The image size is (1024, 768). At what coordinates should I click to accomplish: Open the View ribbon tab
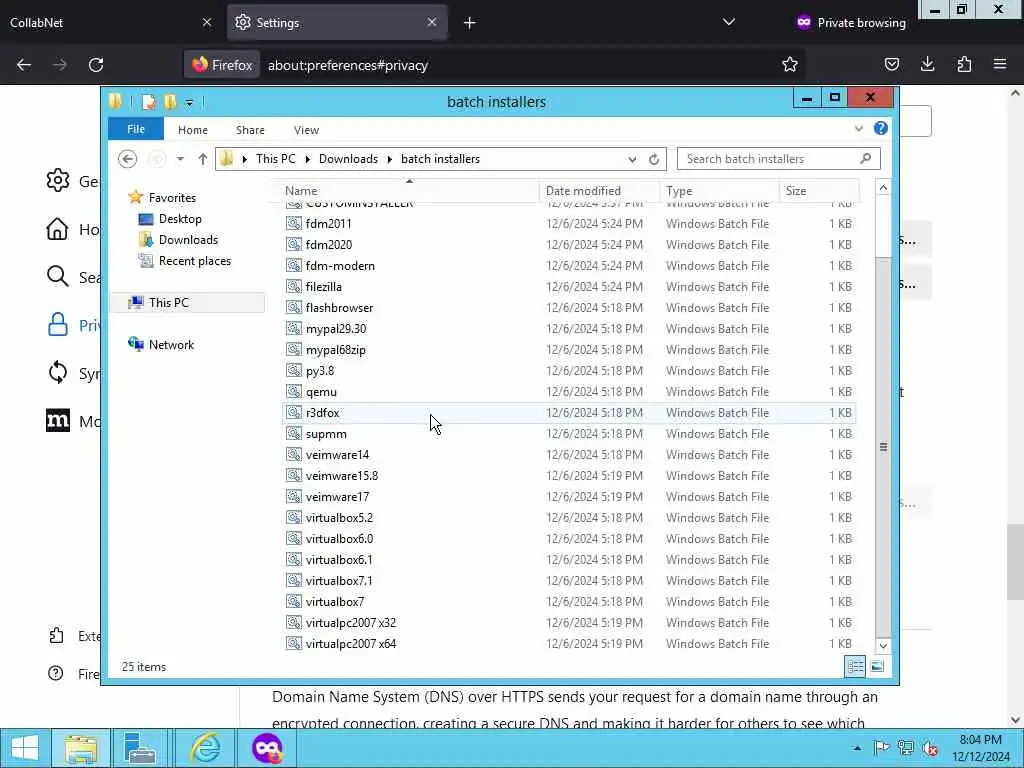pyautogui.click(x=306, y=130)
